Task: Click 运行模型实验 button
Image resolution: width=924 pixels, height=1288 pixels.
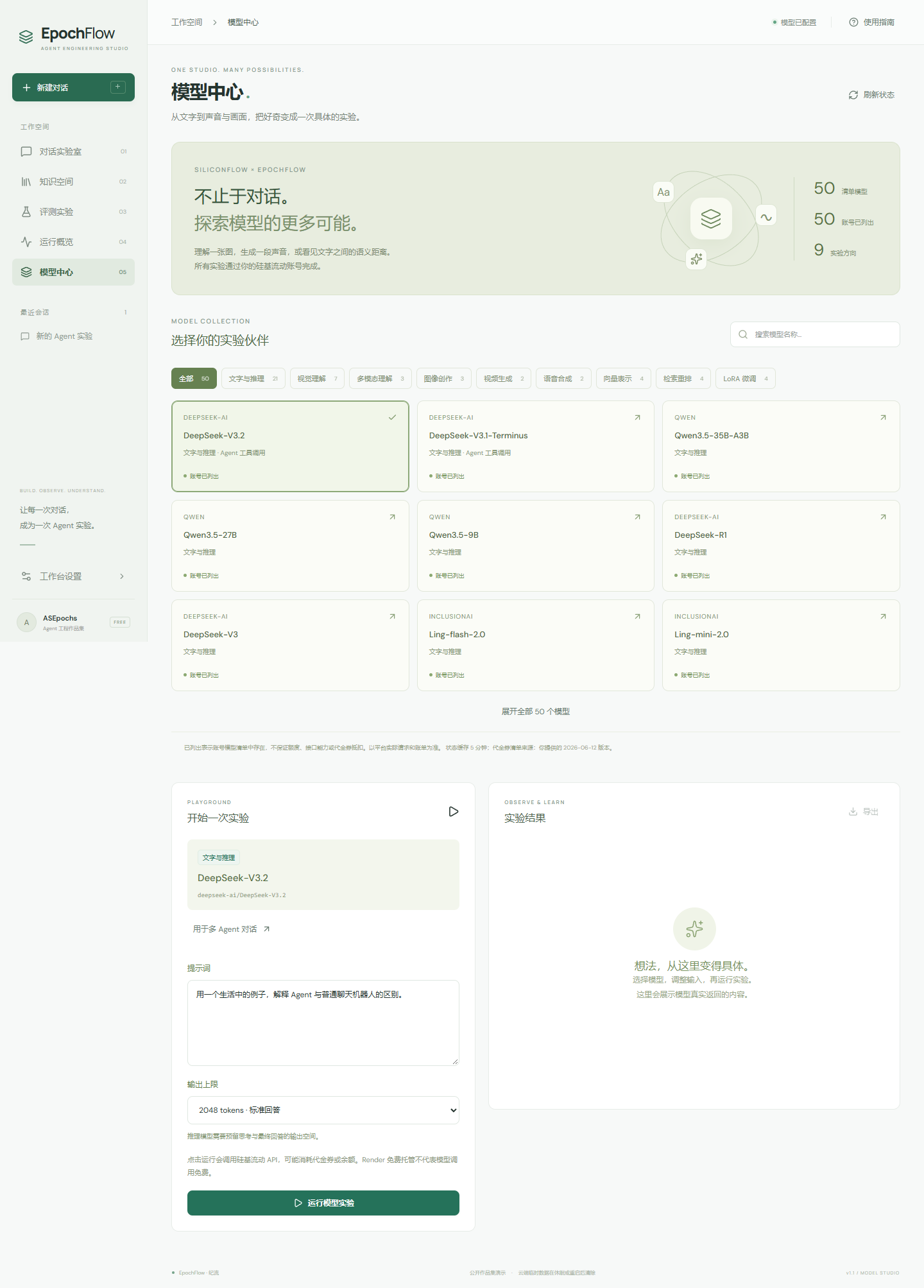Action: click(323, 1203)
